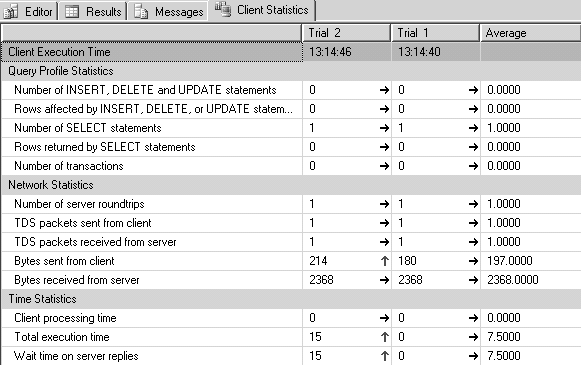The image size is (581, 365).
Task: Click the Trial 2 column header
Action: click(x=346, y=33)
